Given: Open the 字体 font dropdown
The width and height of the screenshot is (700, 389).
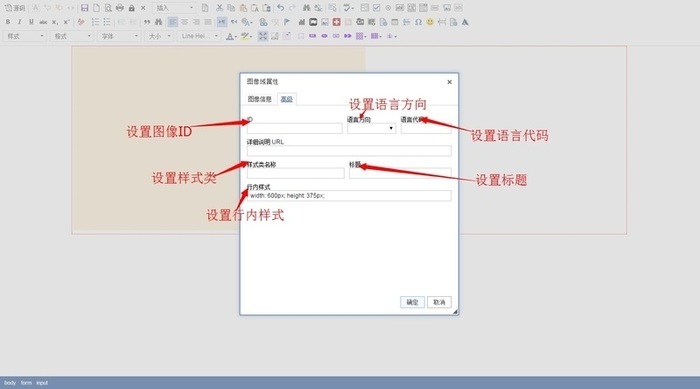Looking at the screenshot, I should tap(118, 36).
